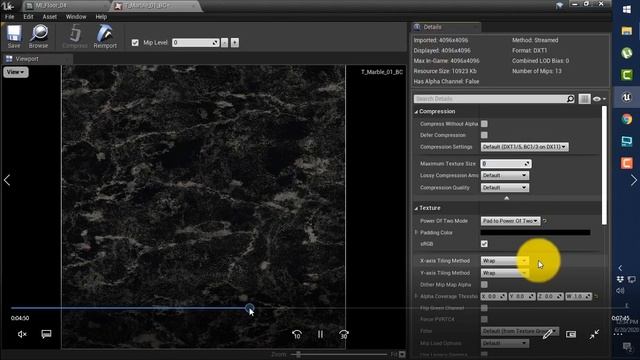
Task: Skip forward 30 seconds in the video
Action: pos(344,335)
